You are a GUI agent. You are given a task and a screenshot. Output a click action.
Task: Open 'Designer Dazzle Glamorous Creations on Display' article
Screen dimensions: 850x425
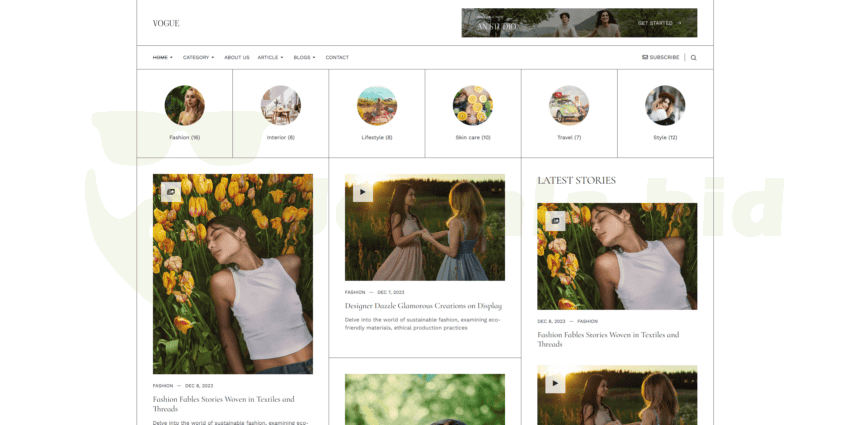(423, 306)
